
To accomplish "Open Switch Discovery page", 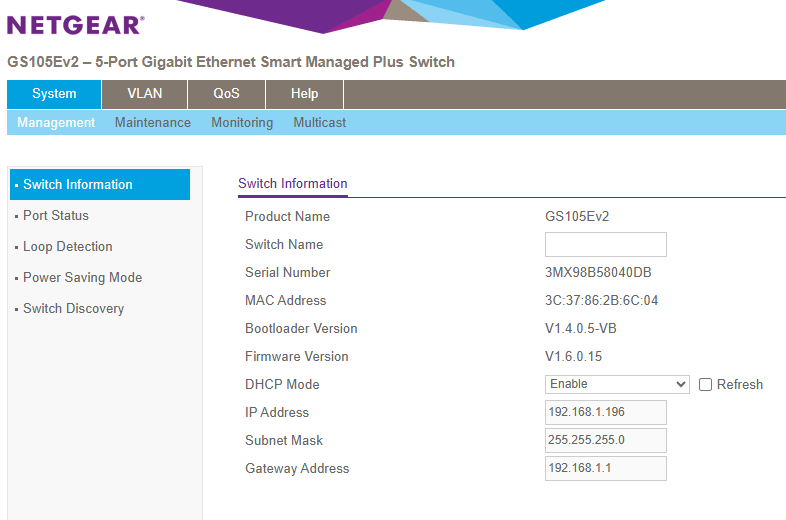I will coord(73,308).
